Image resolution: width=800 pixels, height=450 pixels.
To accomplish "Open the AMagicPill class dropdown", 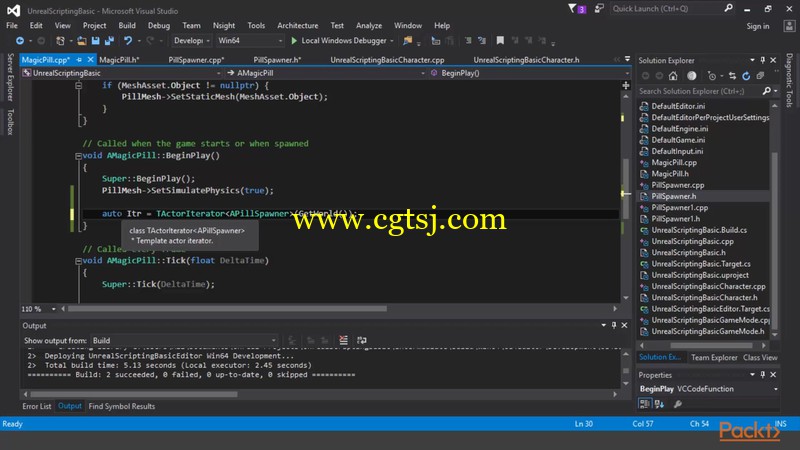I will [x=325, y=73].
